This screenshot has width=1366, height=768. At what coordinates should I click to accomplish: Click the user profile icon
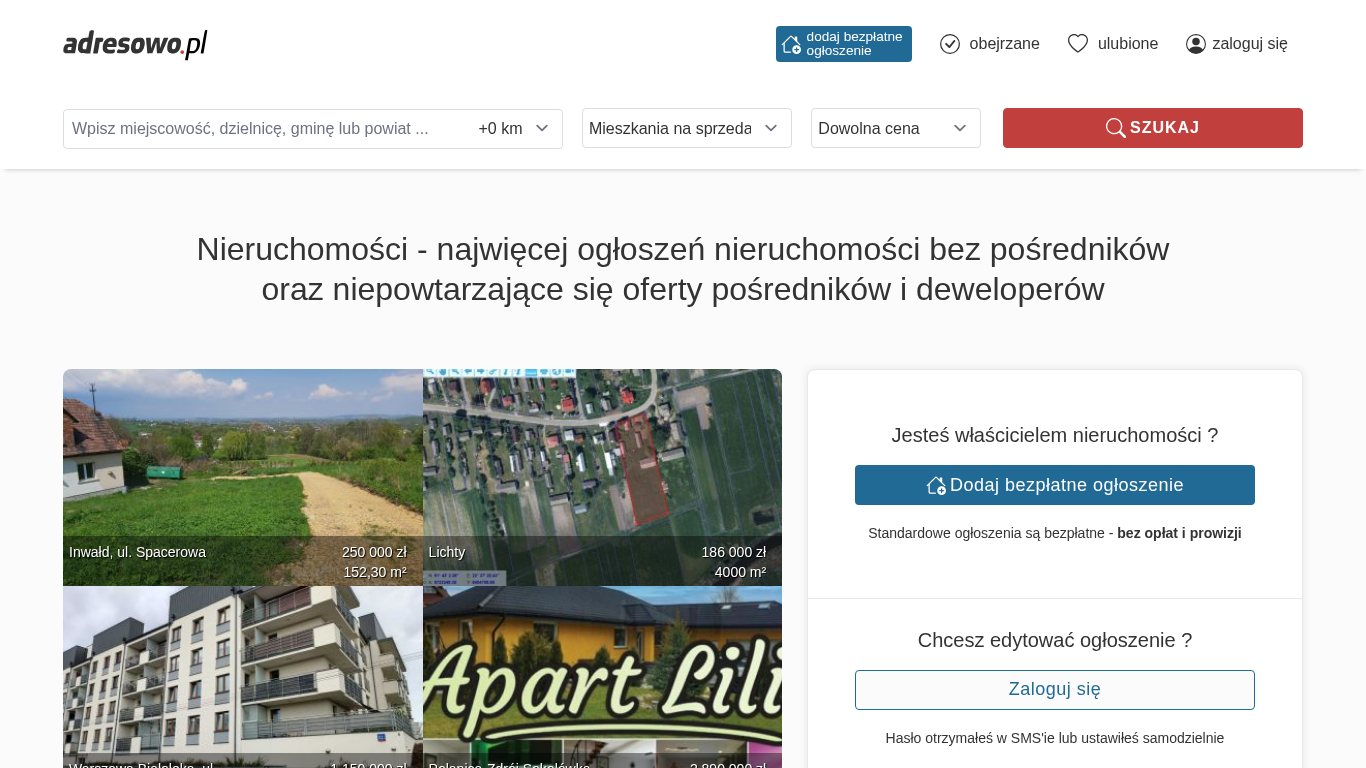click(x=1196, y=44)
